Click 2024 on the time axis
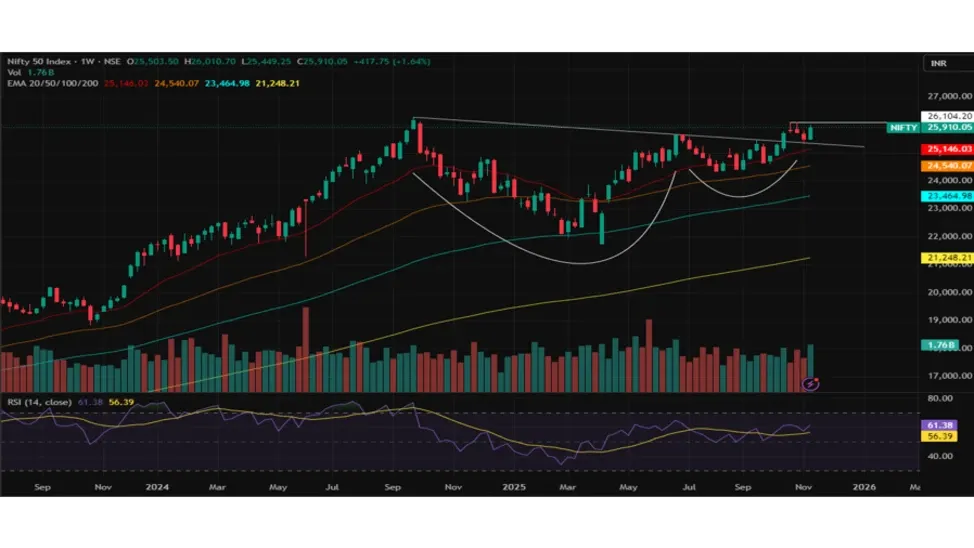Viewport: 974px width, 548px height. point(155,486)
